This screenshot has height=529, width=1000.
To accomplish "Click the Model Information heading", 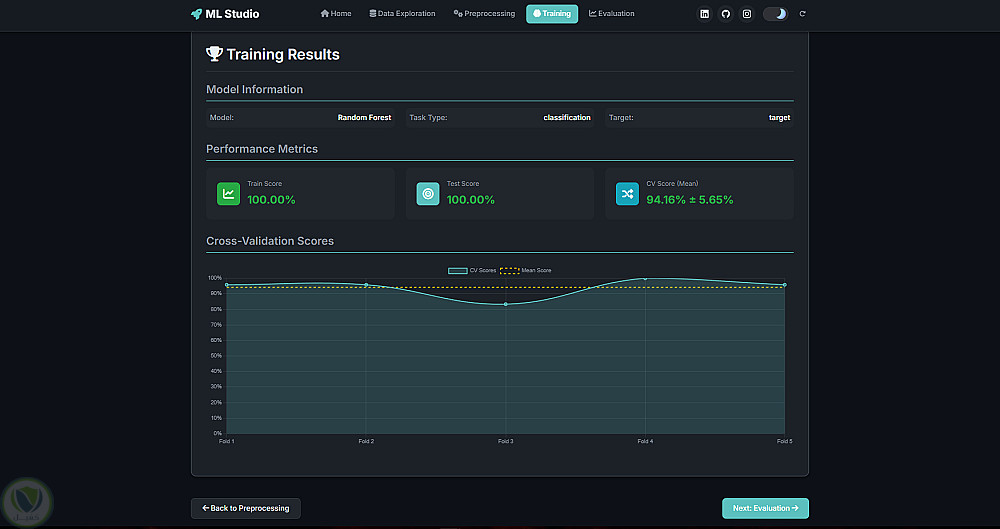I will tap(254, 89).
